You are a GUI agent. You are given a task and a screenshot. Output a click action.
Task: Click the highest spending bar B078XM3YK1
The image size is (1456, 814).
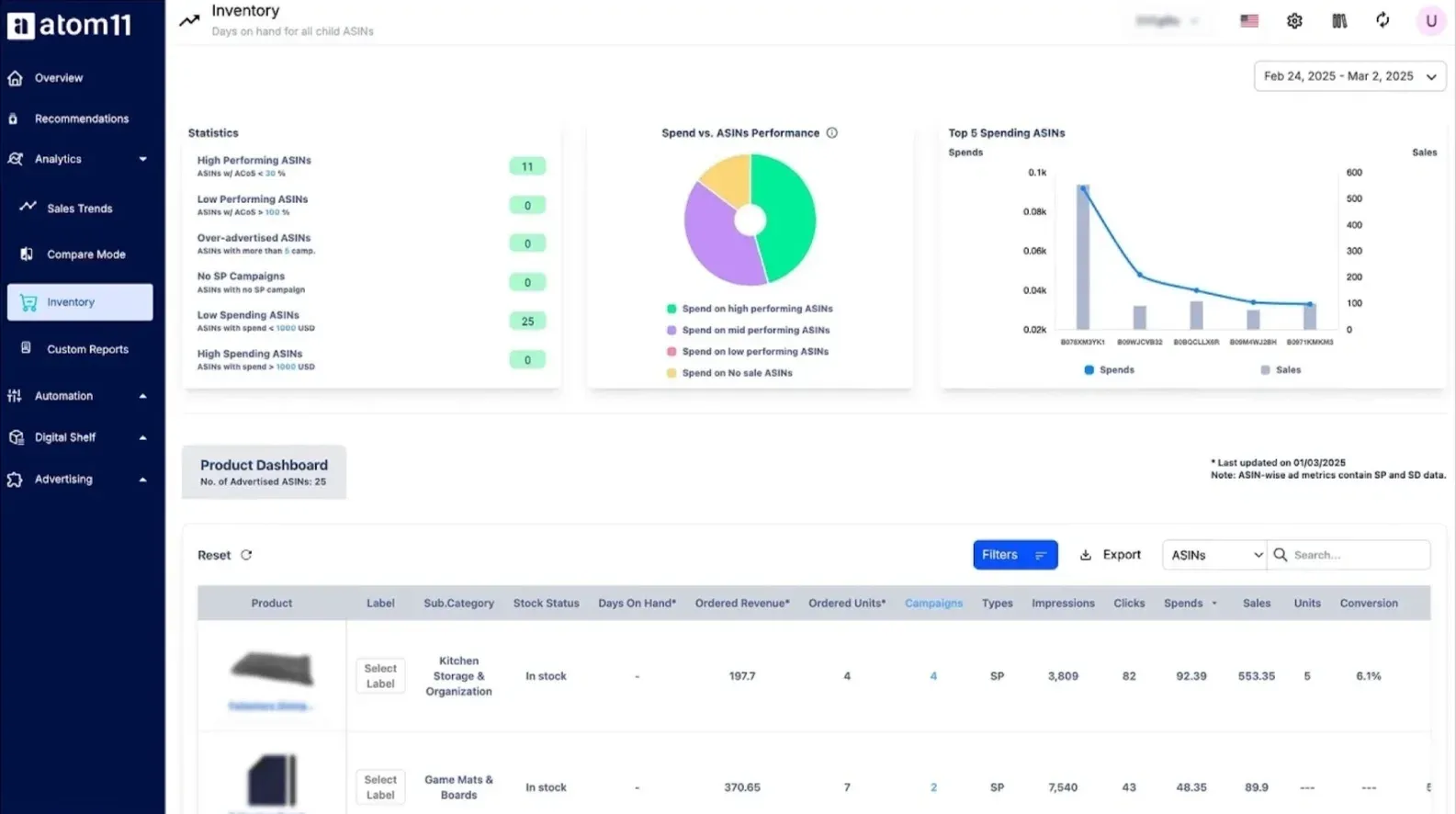click(1083, 257)
